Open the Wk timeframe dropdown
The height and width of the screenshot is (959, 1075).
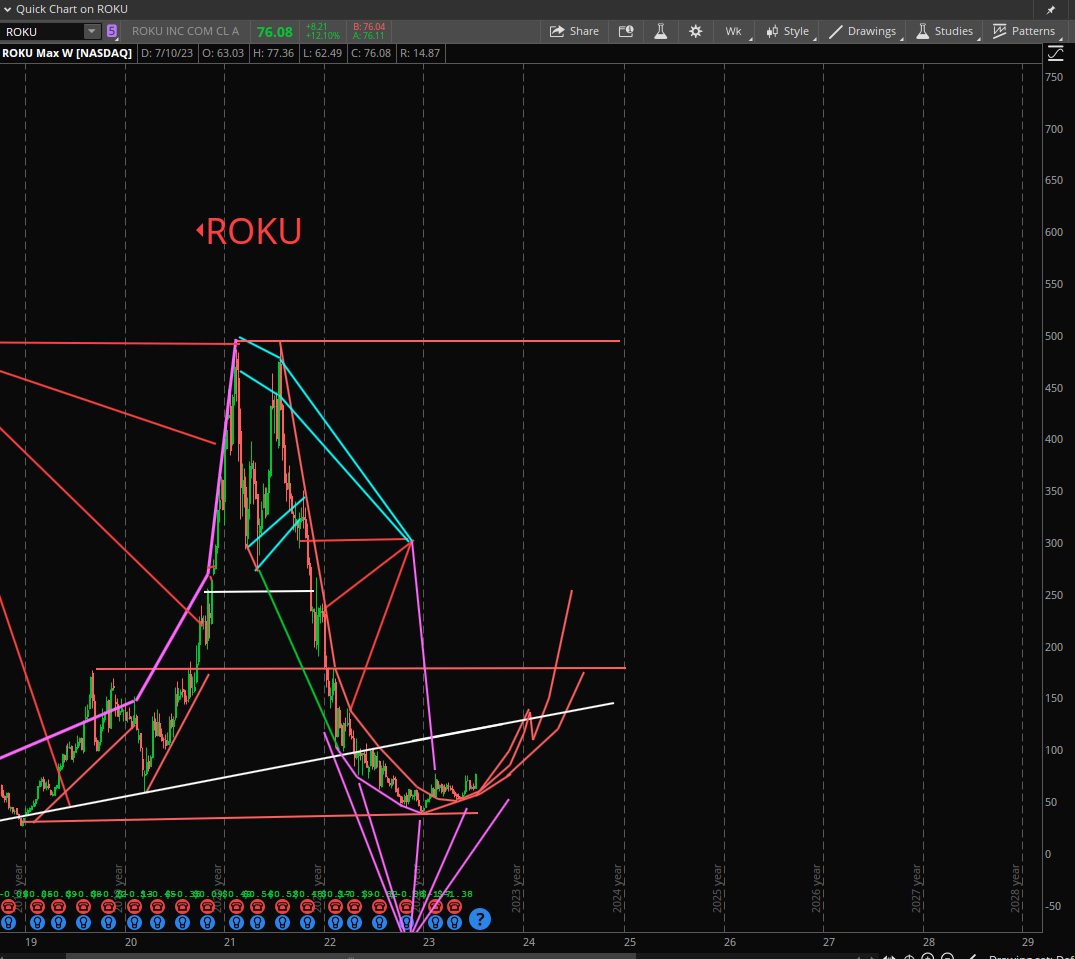click(733, 31)
